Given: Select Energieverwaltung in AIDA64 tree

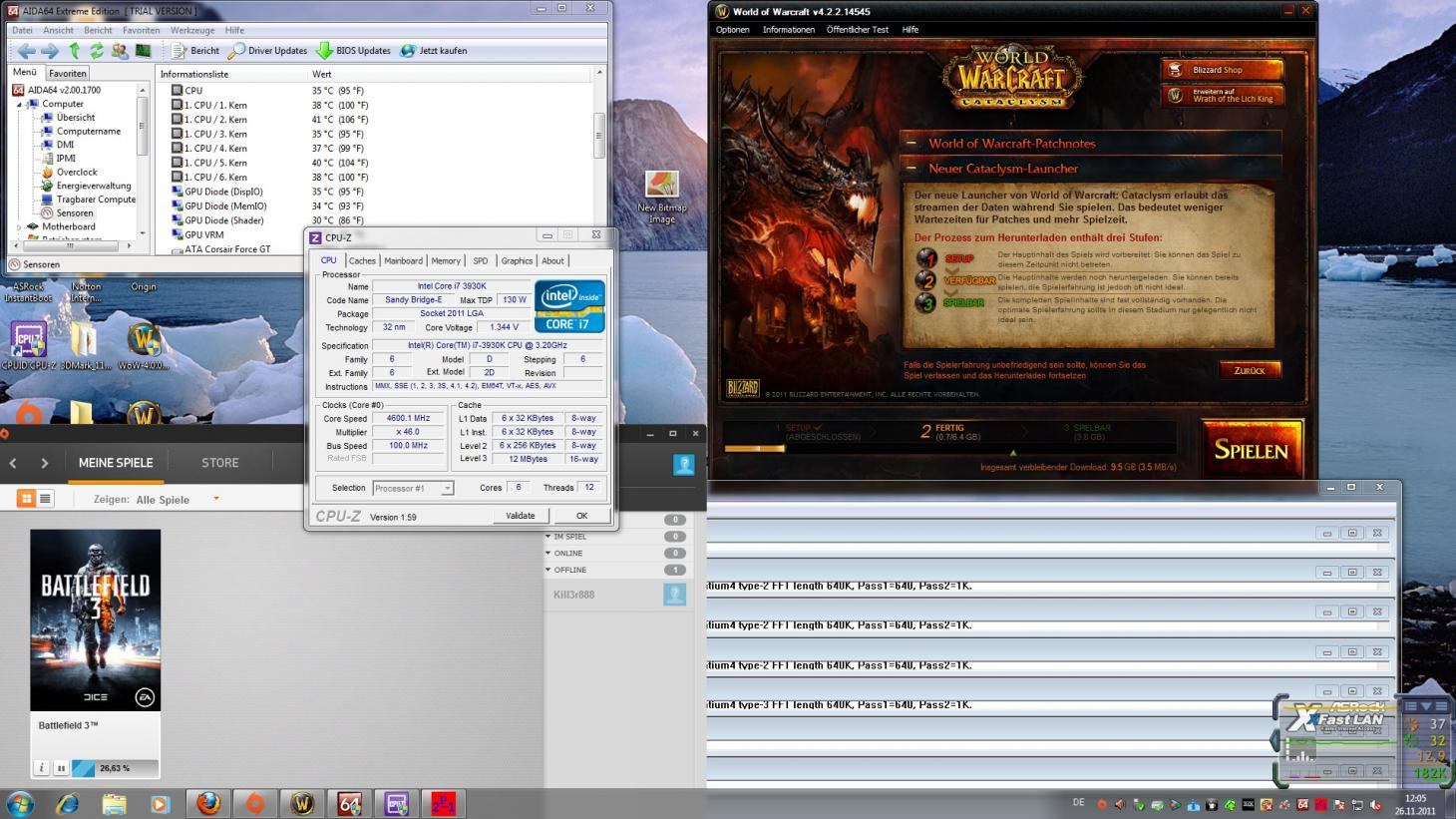Looking at the screenshot, I should pos(93,186).
